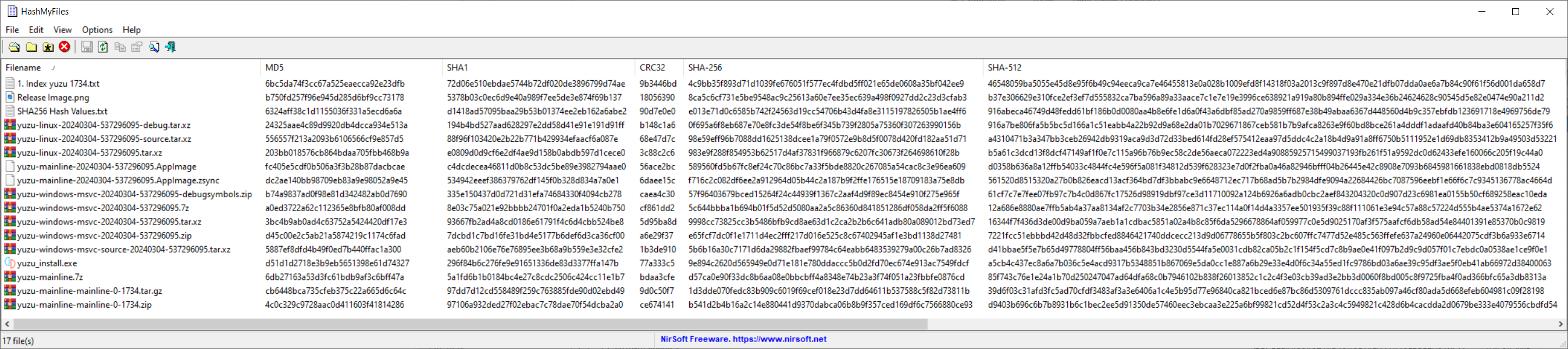Open the Edit menu
Viewport: 1568px width, 349px height.
(x=37, y=30)
